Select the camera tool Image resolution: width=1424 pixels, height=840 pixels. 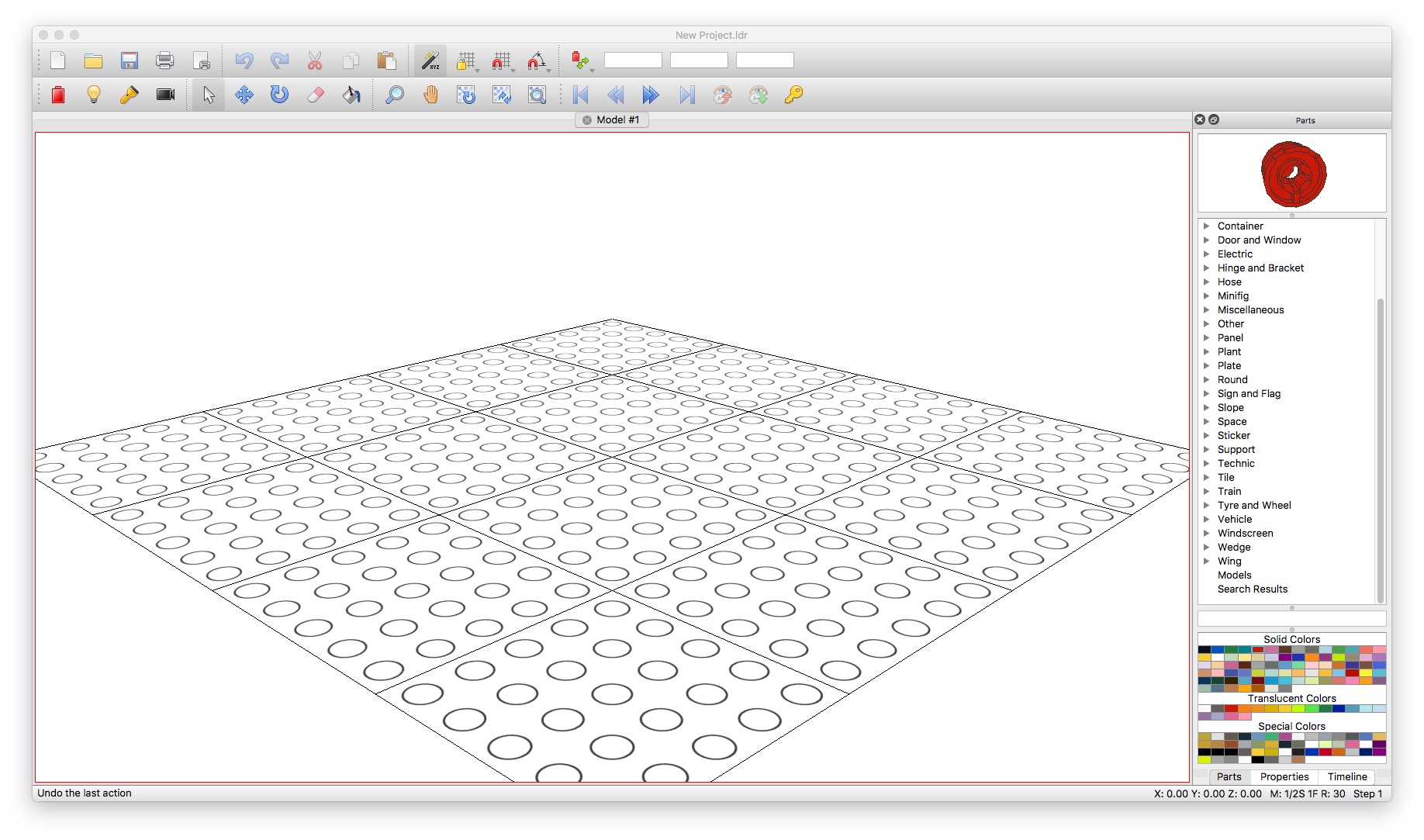pos(165,95)
